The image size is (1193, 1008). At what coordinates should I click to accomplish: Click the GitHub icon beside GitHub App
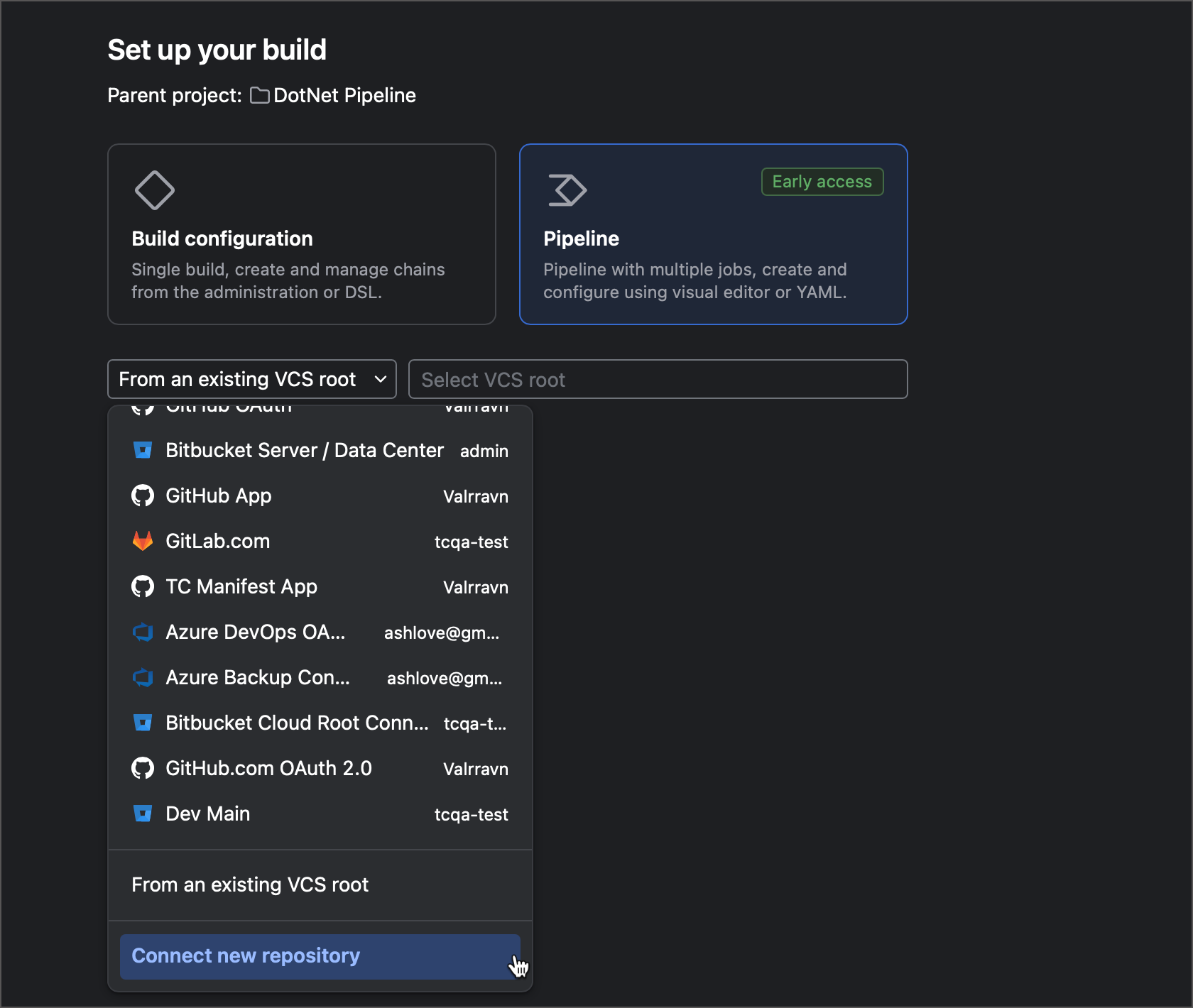(143, 495)
